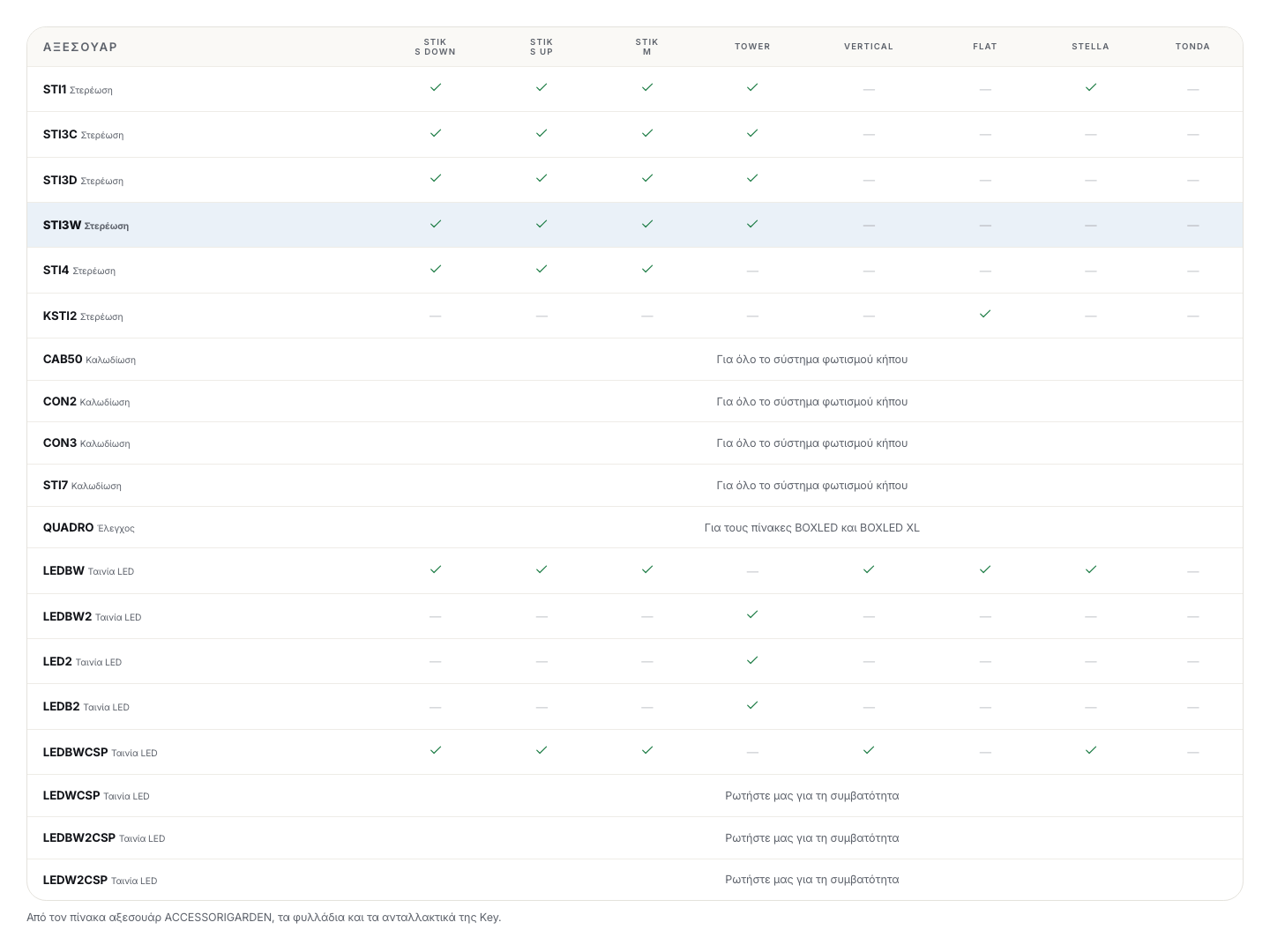Click the LEDB2 checkmark under TOWER
This screenshot has height=952, width=1270.
(752, 705)
